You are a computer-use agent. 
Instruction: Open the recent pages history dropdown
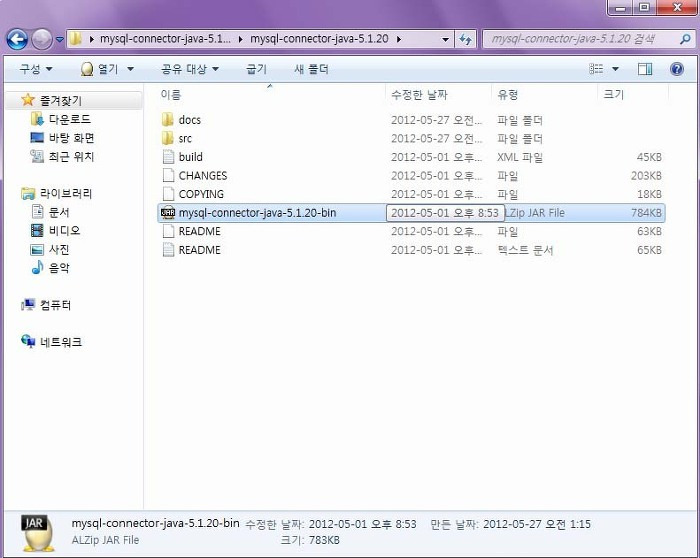point(59,40)
